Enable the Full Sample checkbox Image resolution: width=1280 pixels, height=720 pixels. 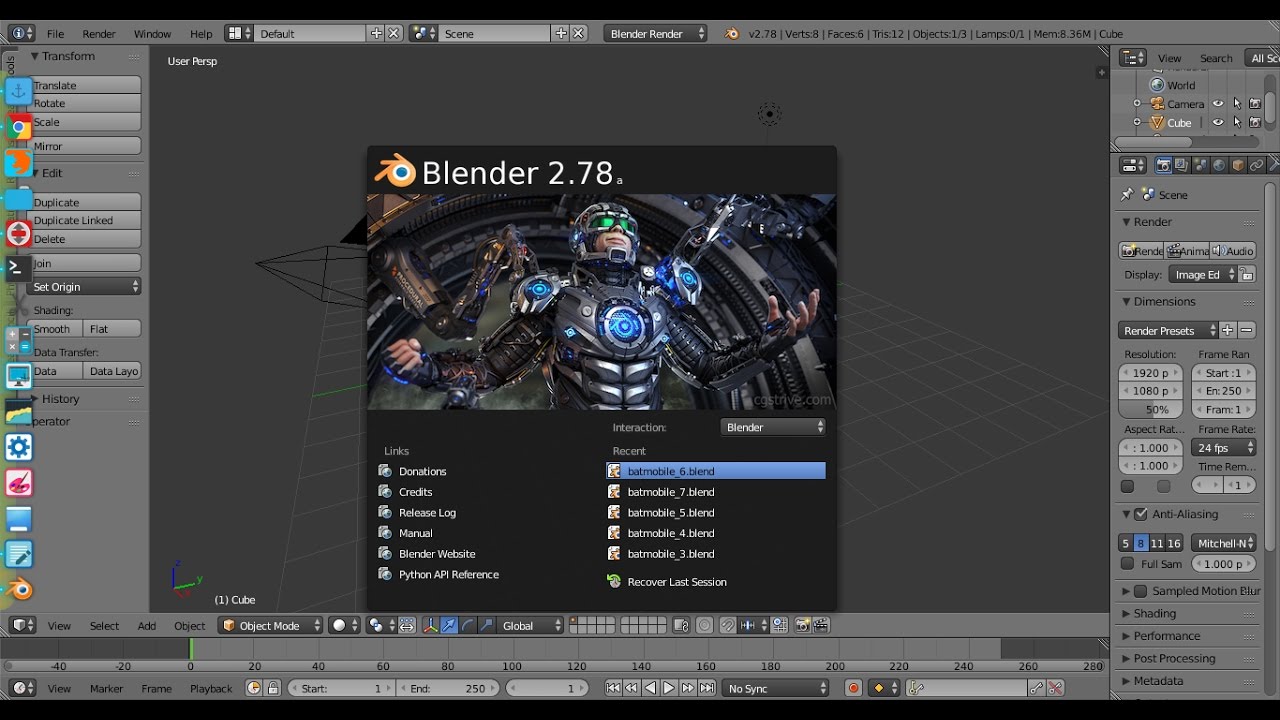pyautogui.click(x=1128, y=564)
